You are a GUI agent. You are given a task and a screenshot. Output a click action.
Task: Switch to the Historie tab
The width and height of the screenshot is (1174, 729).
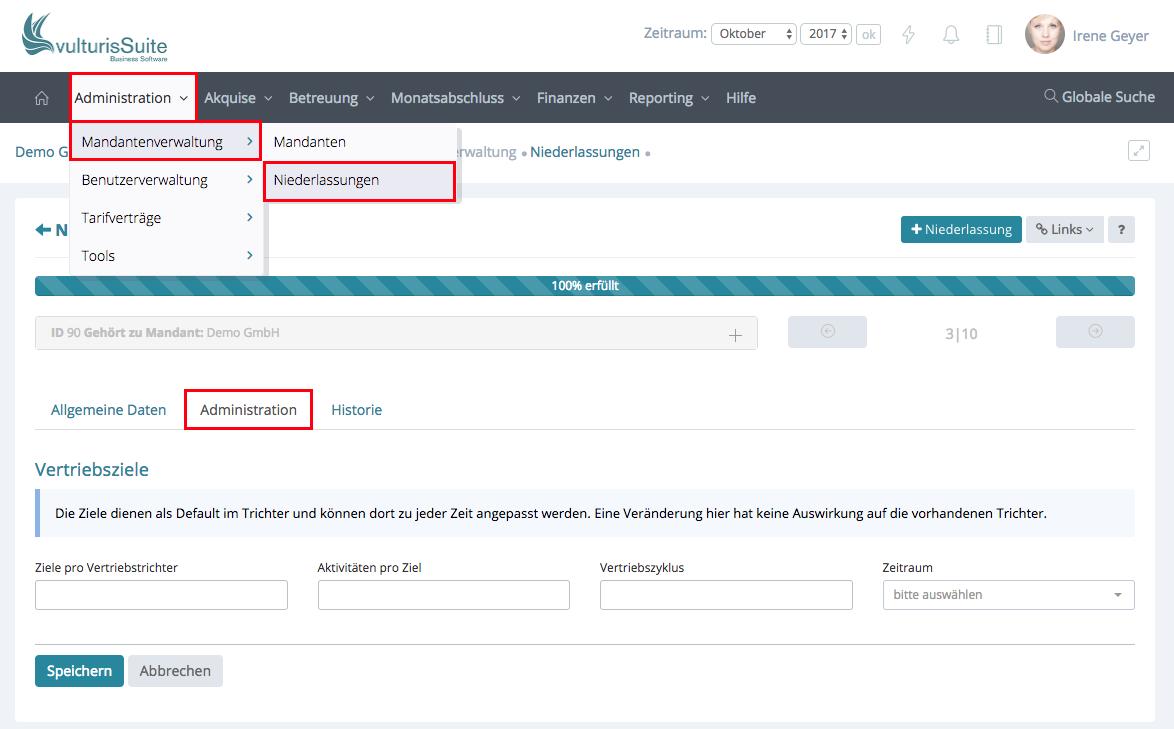[x=356, y=410]
